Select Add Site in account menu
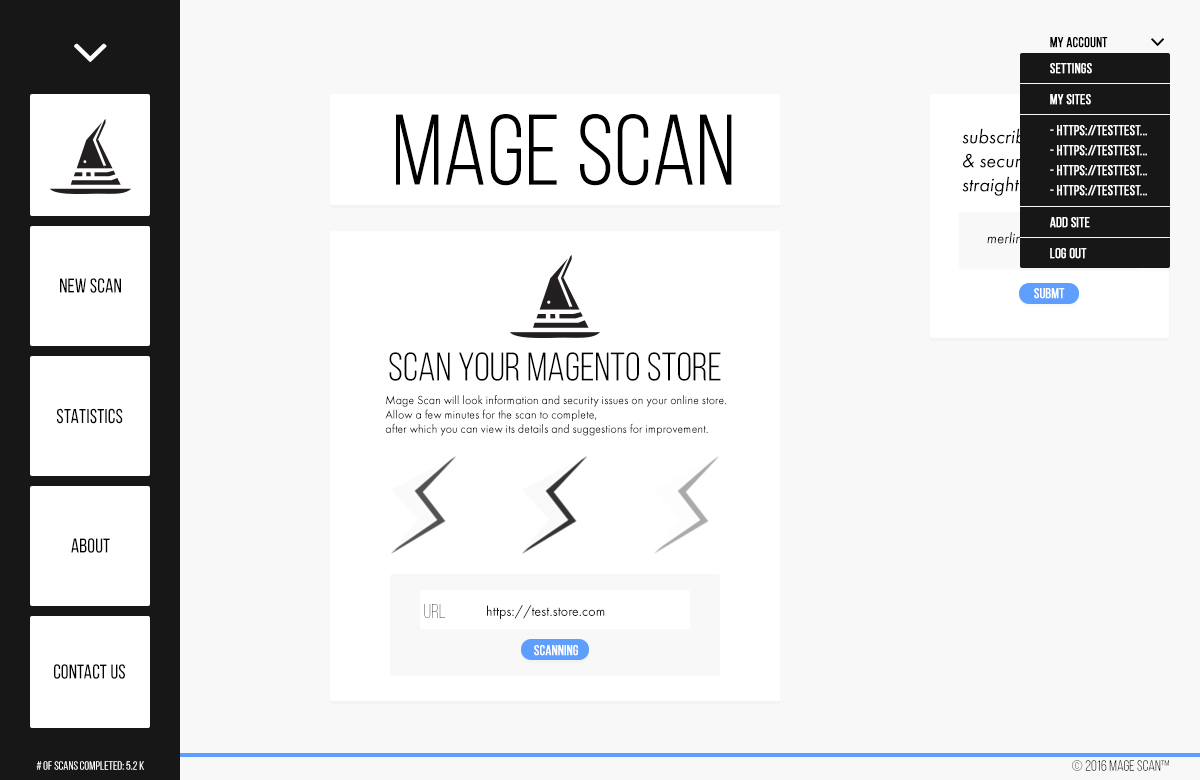This screenshot has height=780, width=1200. coord(1095,222)
